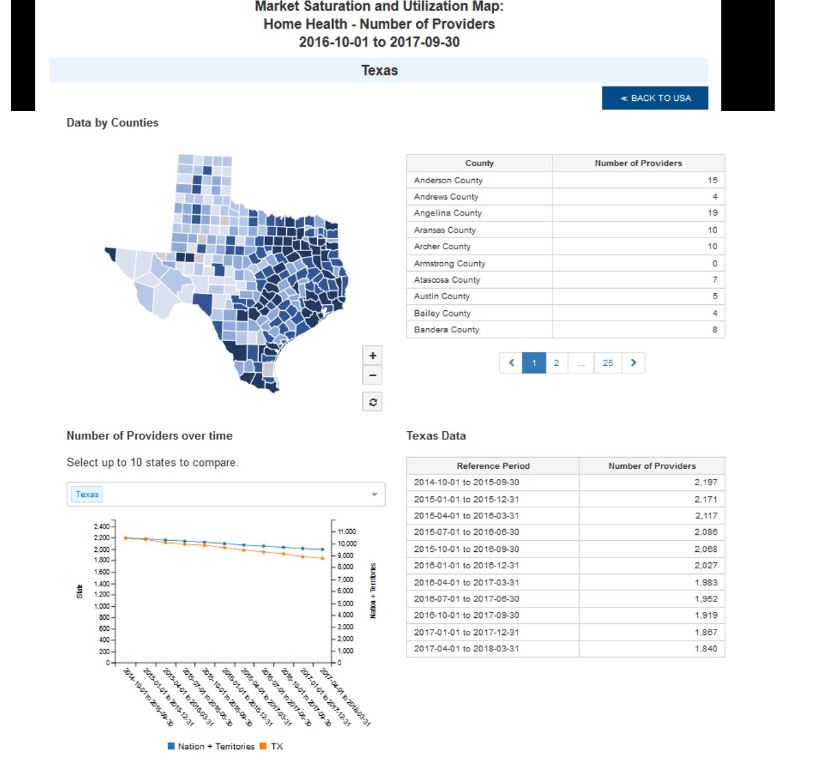Zoom out on the Texas map
This screenshot has height=780, width=835.
373,376
